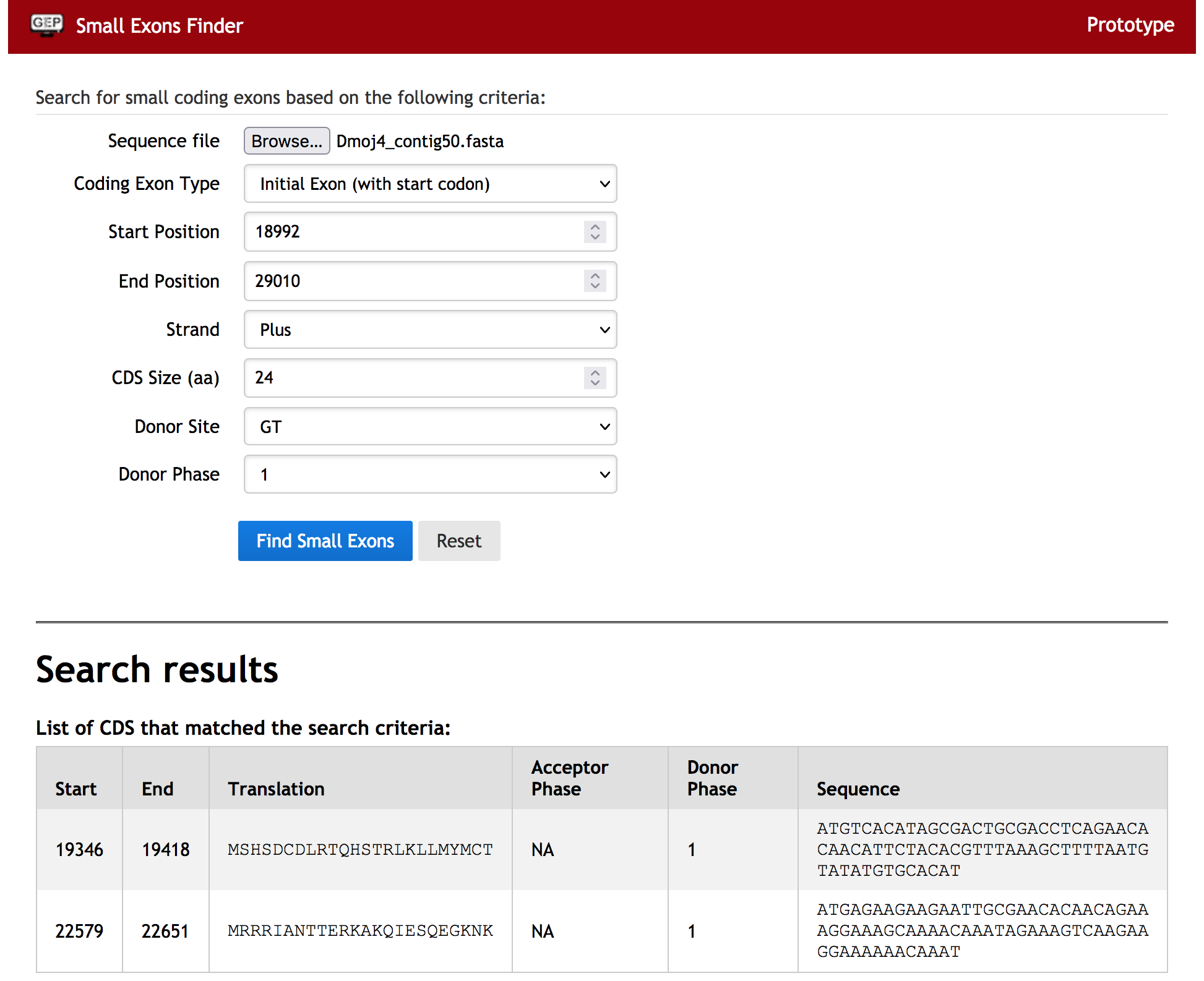1204x981 pixels.
Task: Focus the End Position input field
Action: pyautogui.click(x=431, y=281)
